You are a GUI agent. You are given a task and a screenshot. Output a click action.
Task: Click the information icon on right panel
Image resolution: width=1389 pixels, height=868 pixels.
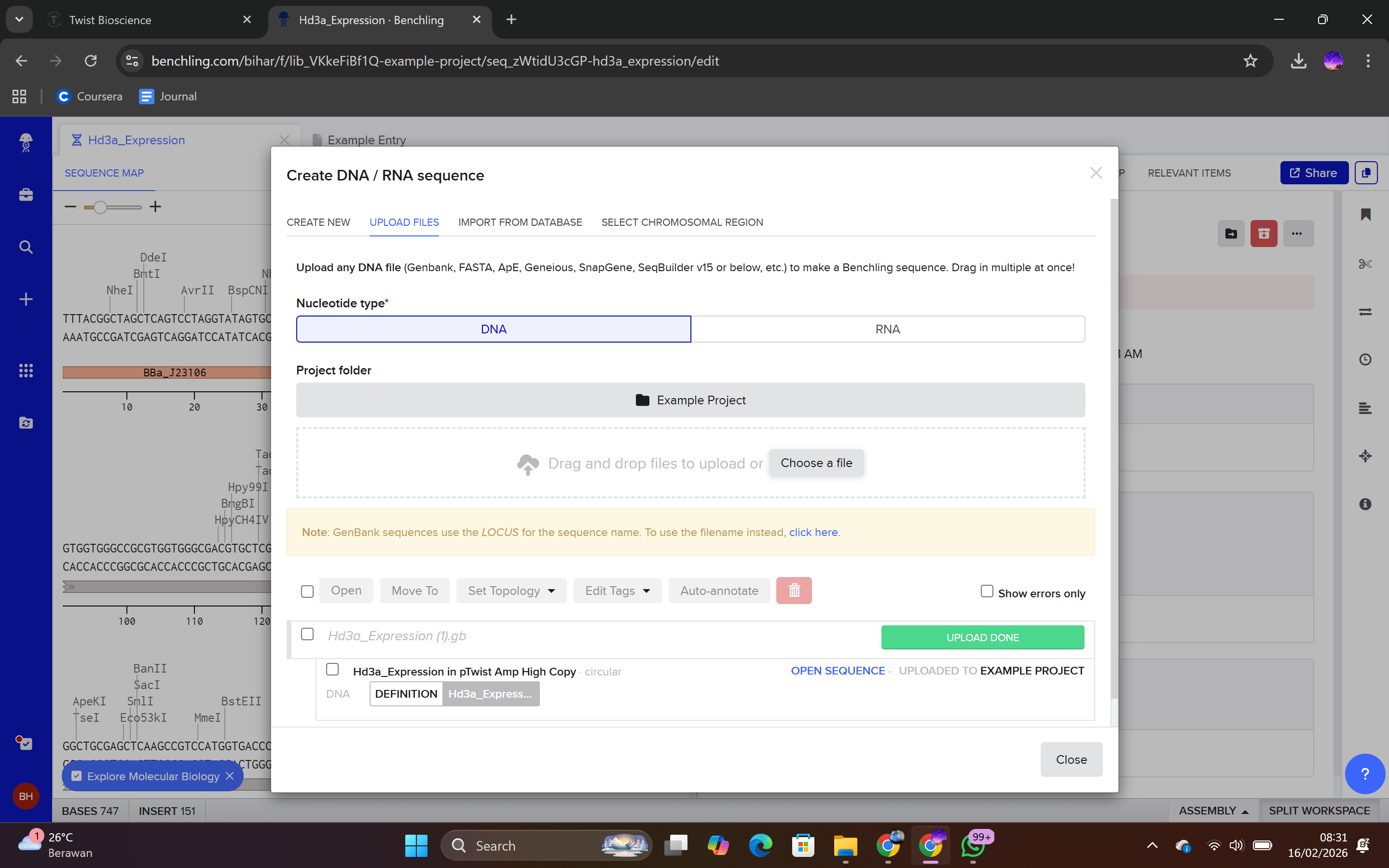tap(1365, 504)
